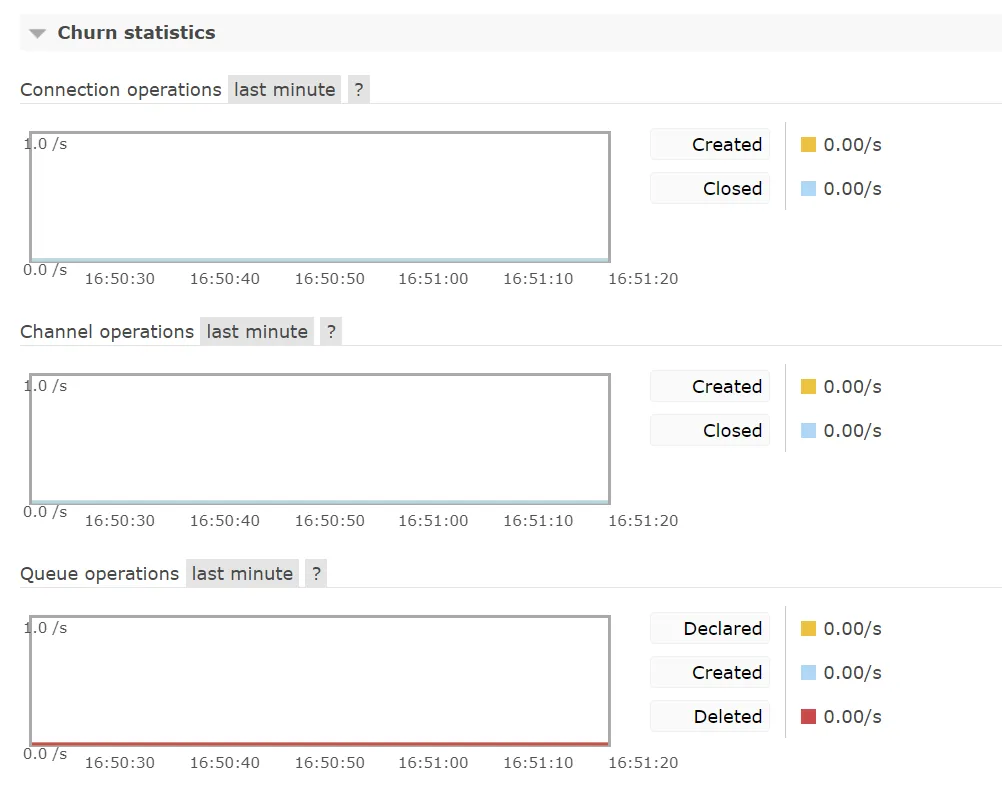Click yellow Created swatch under Connection operations
The height and width of the screenshot is (798, 1002).
(808, 144)
